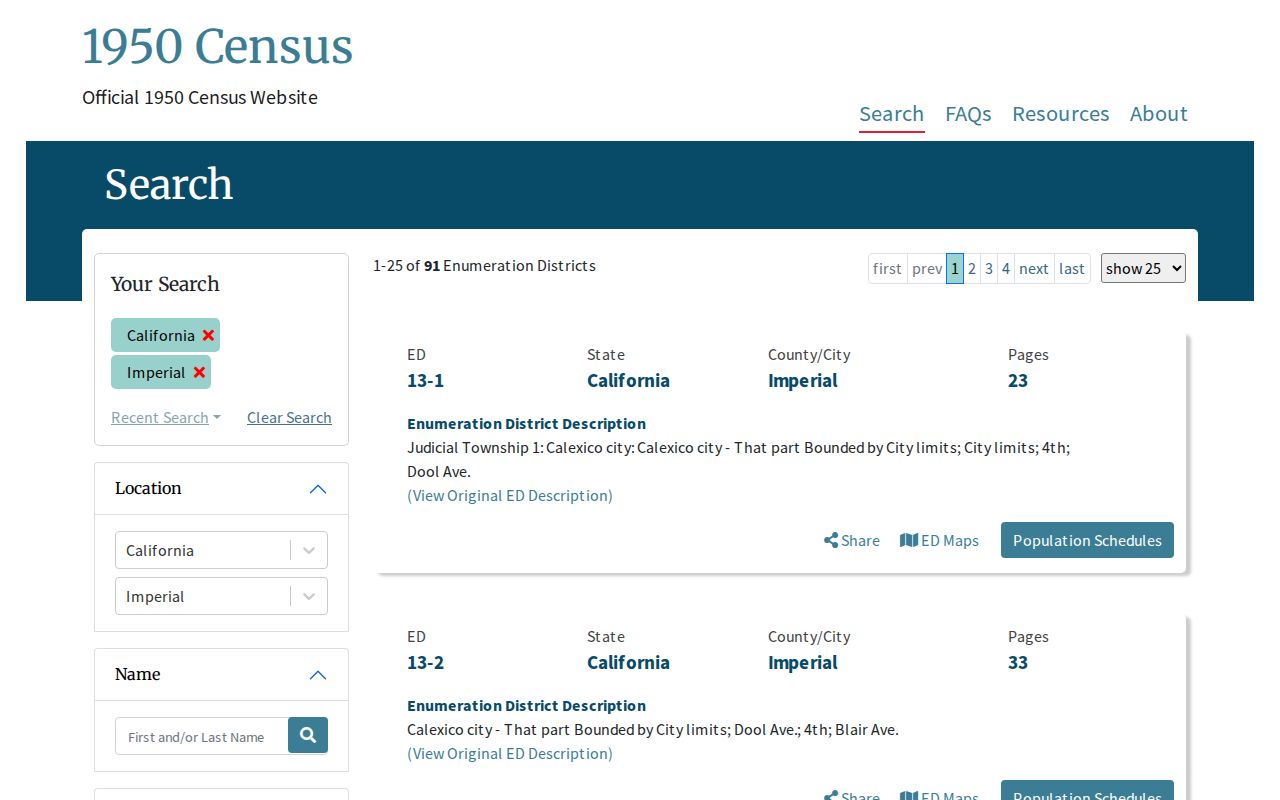The height and width of the screenshot is (800, 1280).
Task: Collapse the Name panel chevron
Action: [318, 675]
